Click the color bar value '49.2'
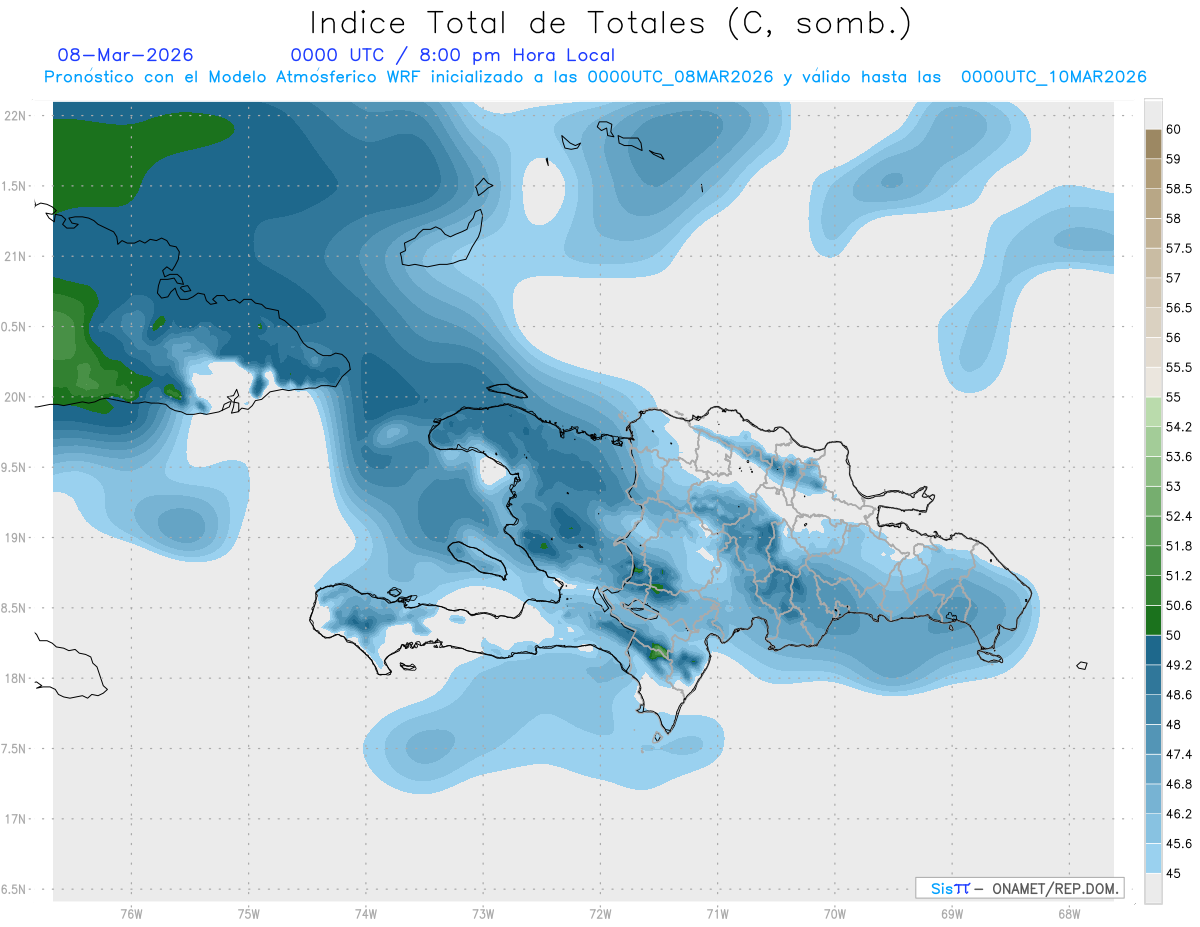 click(1178, 665)
